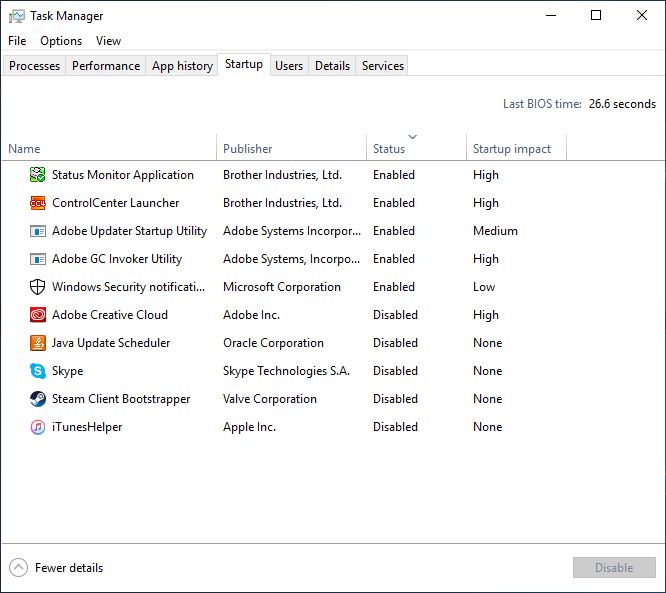Screen dimensions: 666x593
Task: Click the Windows Security shield icon
Action: point(37,287)
